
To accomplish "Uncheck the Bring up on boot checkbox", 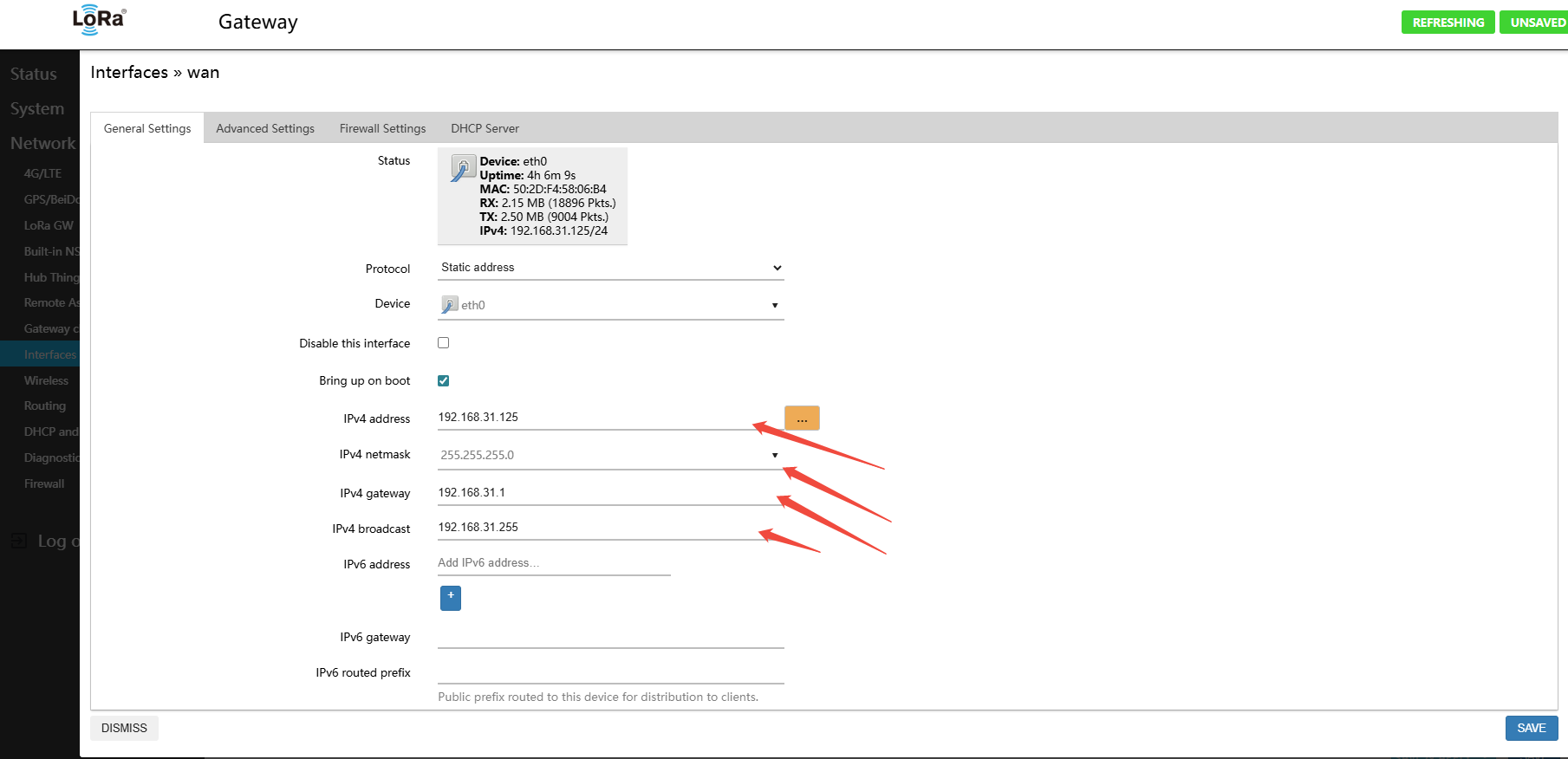I will (x=444, y=380).
